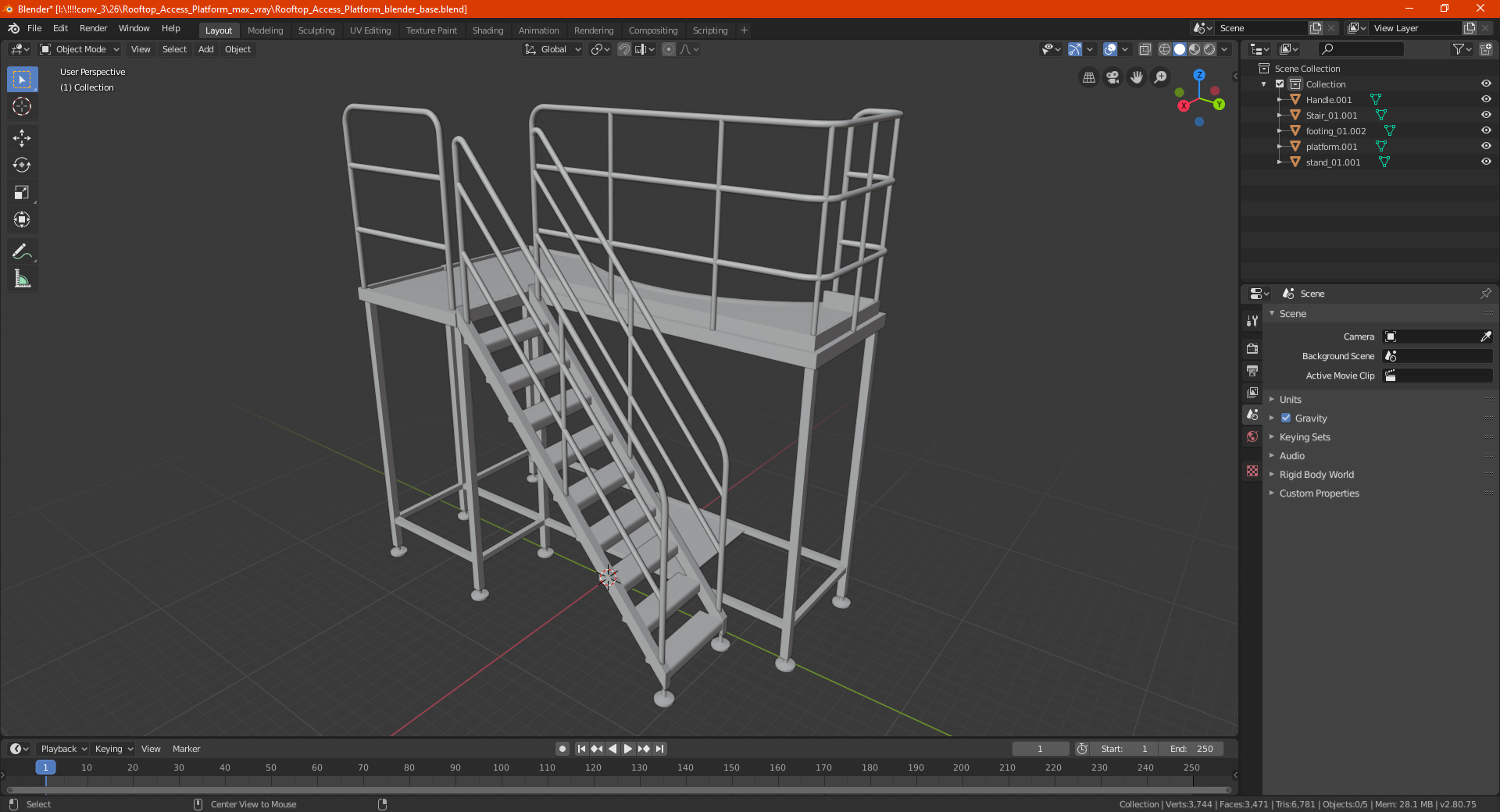This screenshot has height=812, width=1500.
Task: Open the World properties tab
Action: tap(1252, 436)
